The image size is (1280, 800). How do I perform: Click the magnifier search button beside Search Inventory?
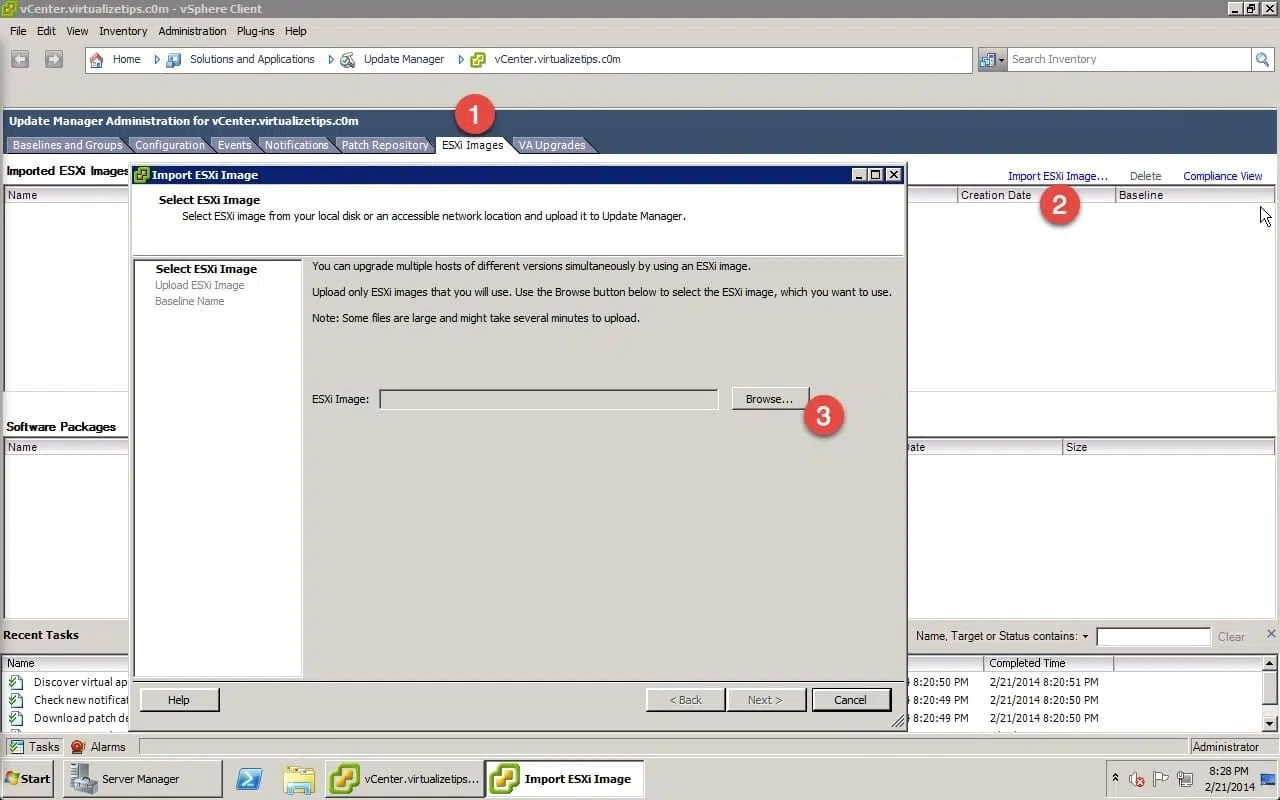pos(1262,60)
